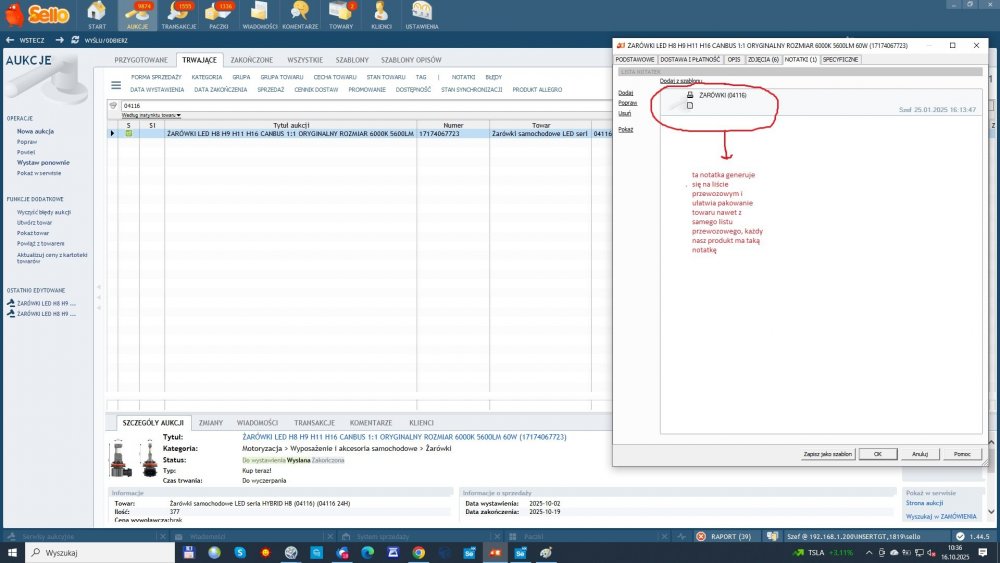The image size is (1000, 563).
Task: Click the Usuń note link
Action: point(624,113)
